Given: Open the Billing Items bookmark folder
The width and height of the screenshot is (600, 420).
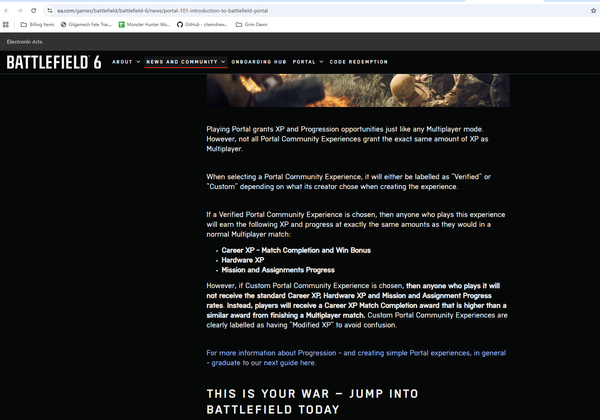Looking at the screenshot, I should click(36, 24).
